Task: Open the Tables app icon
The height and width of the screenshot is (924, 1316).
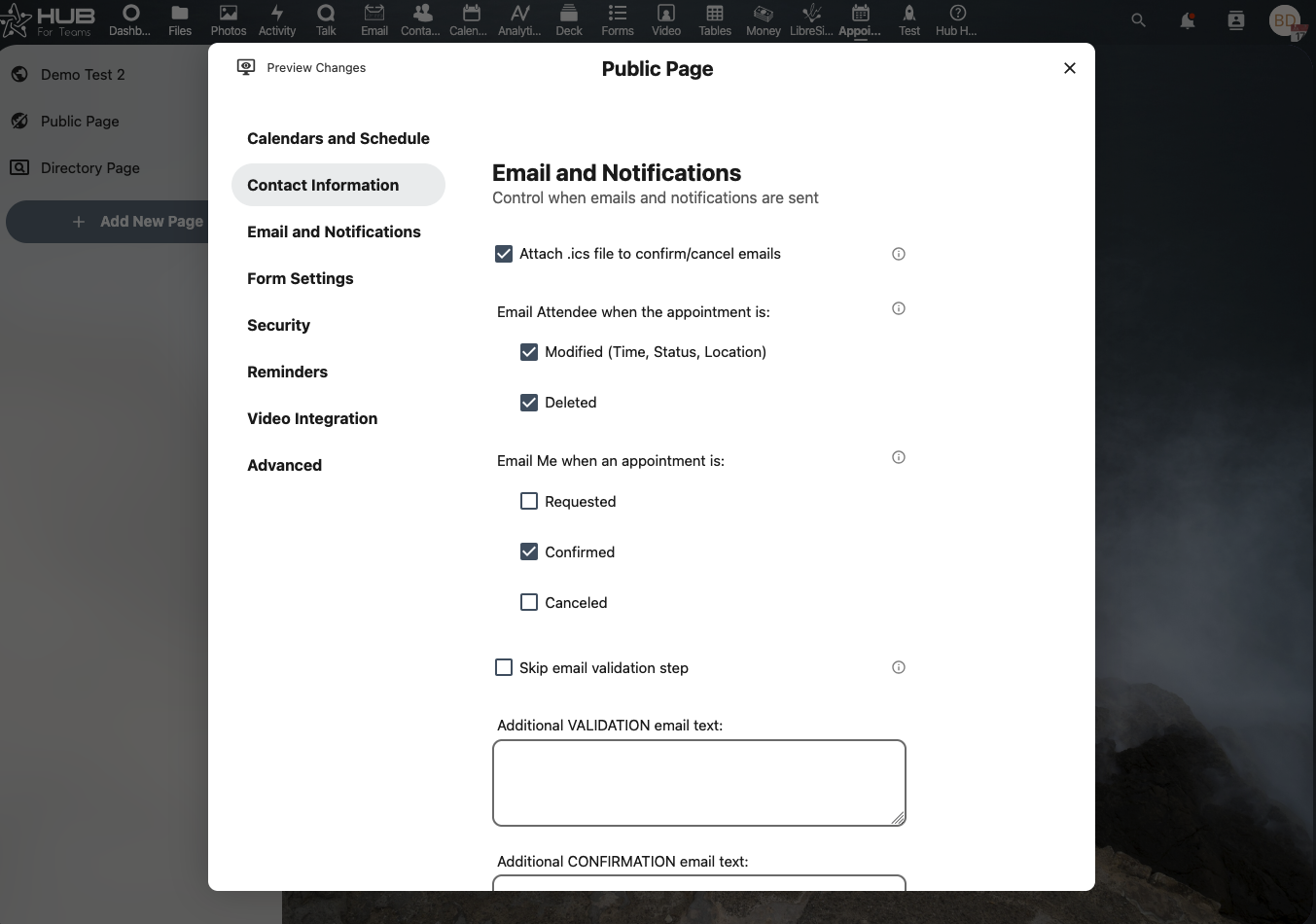Action: pyautogui.click(x=715, y=19)
